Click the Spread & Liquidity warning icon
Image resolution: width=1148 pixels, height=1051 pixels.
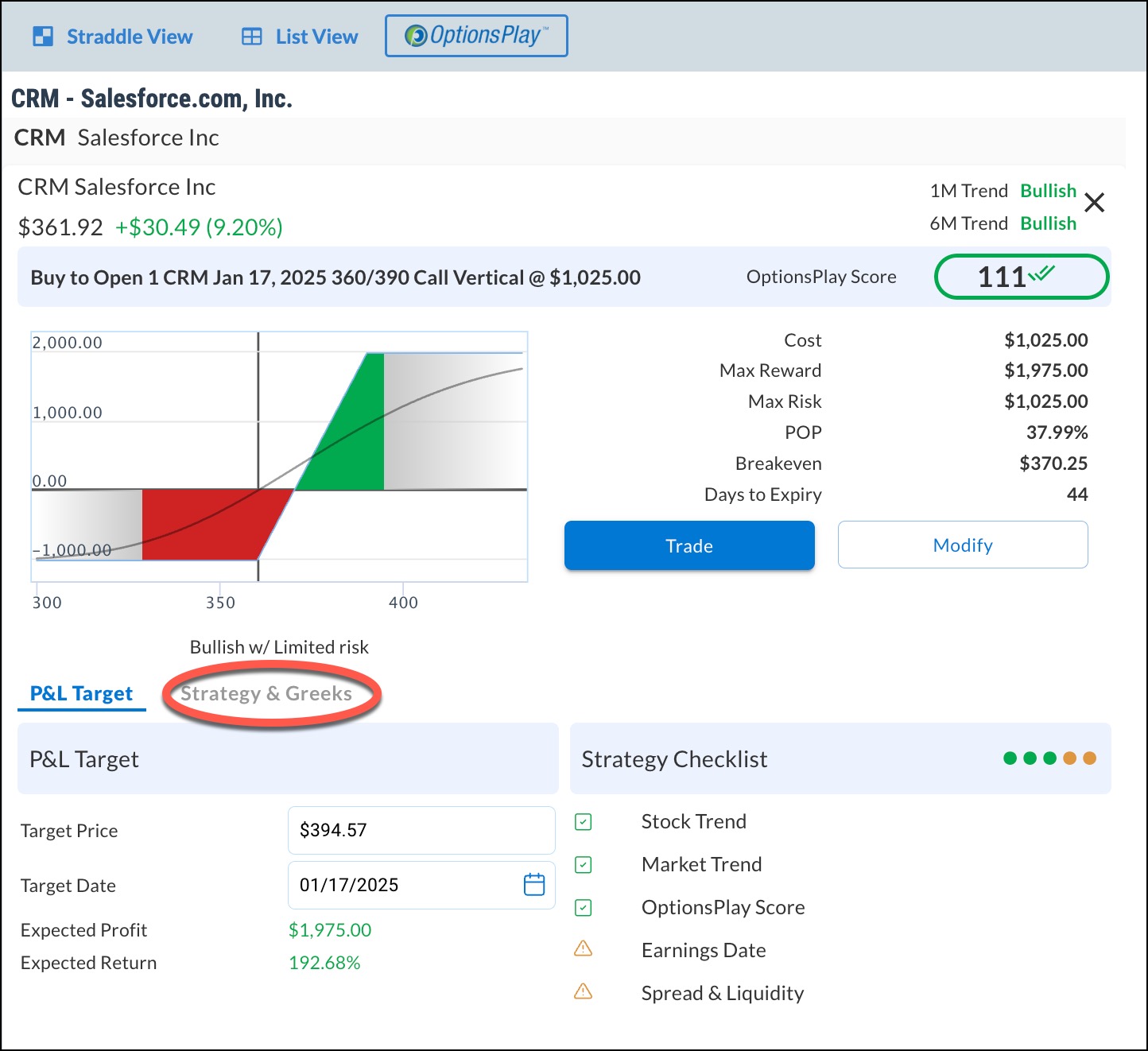pos(584,991)
